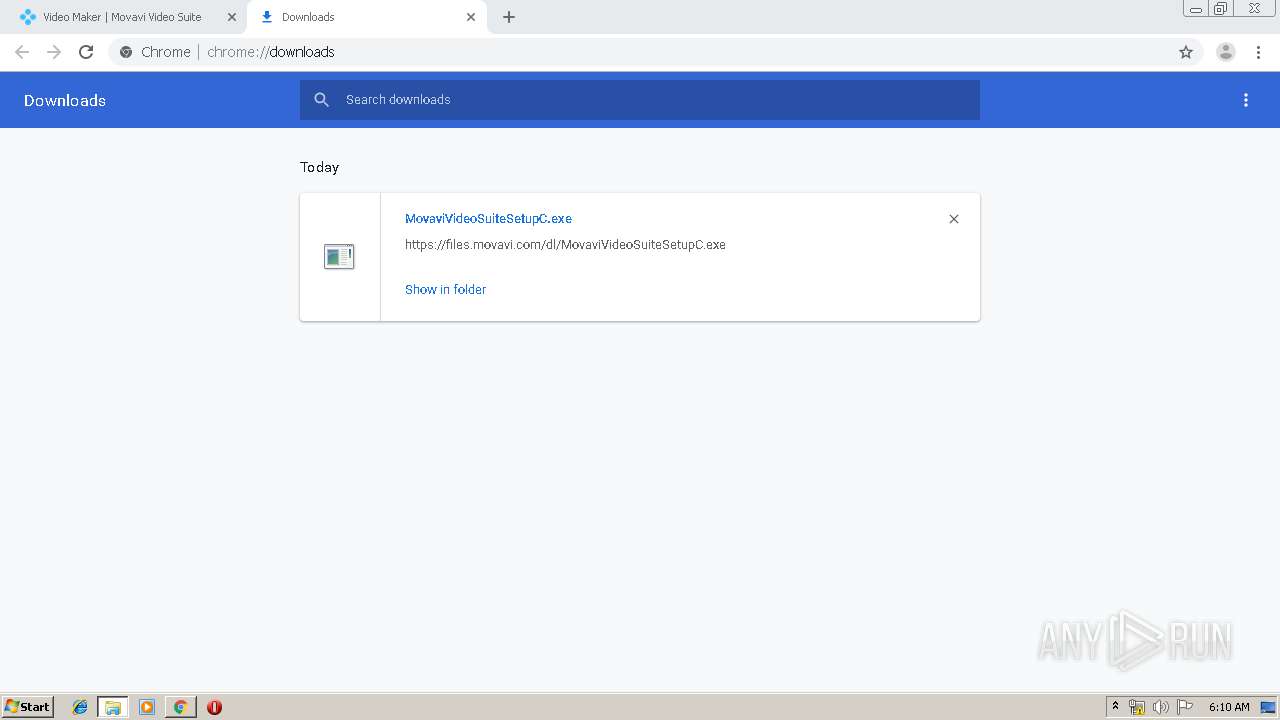
Task: Show hidden system tray icons
Action: [1115, 707]
